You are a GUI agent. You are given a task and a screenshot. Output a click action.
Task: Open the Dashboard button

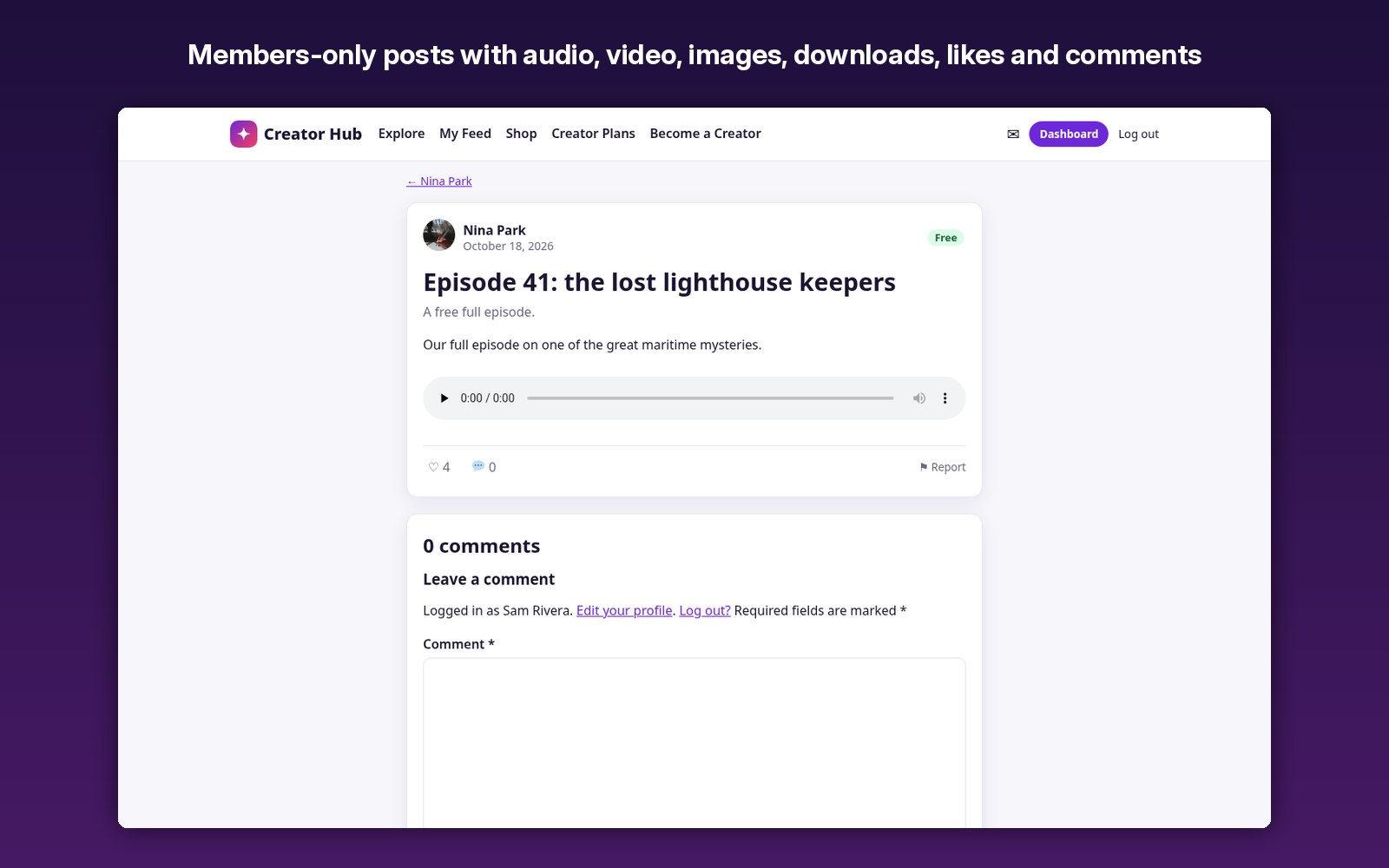point(1068,134)
